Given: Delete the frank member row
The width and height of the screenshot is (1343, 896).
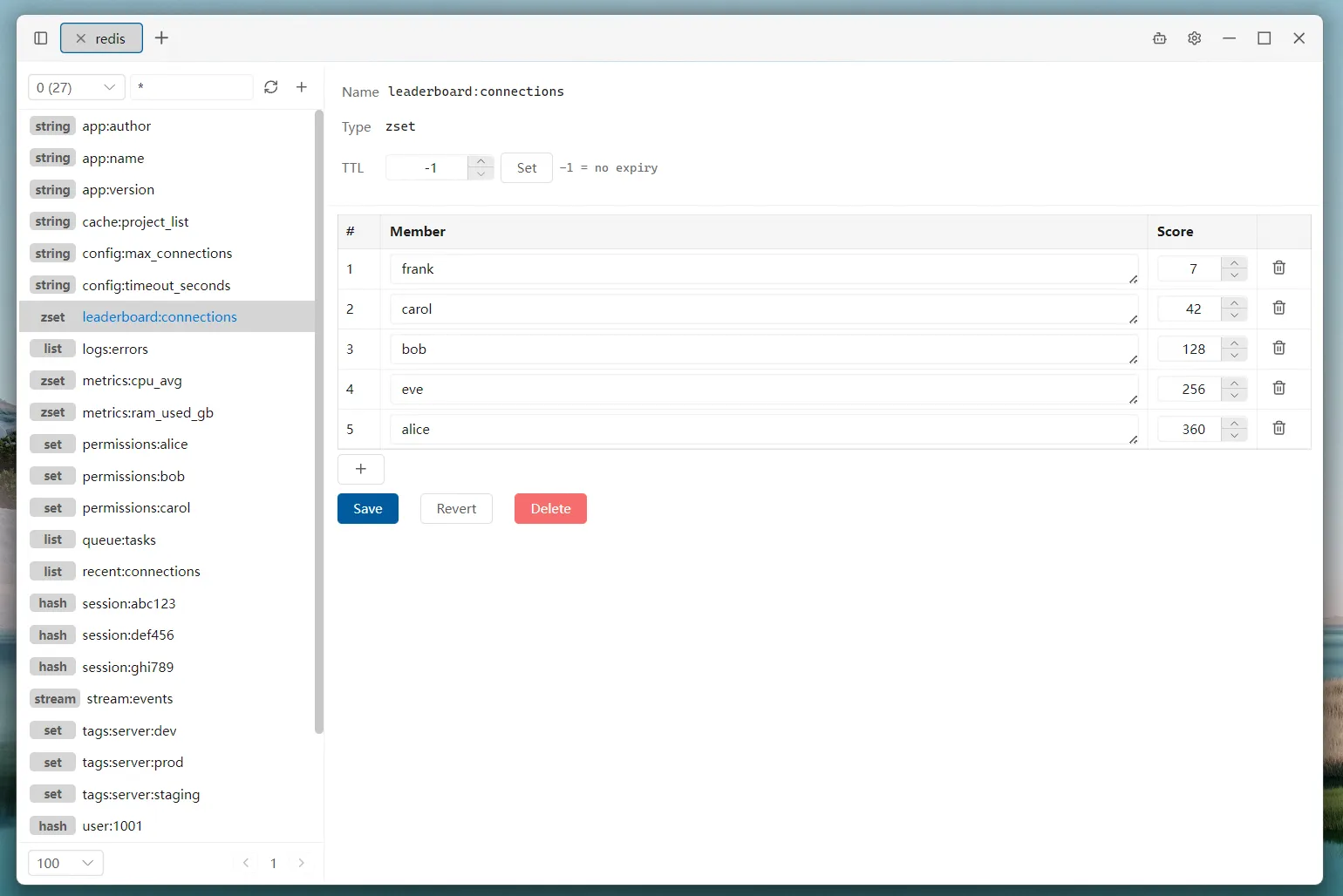Looking at the screenshot, I should [x=1279, y=268].
